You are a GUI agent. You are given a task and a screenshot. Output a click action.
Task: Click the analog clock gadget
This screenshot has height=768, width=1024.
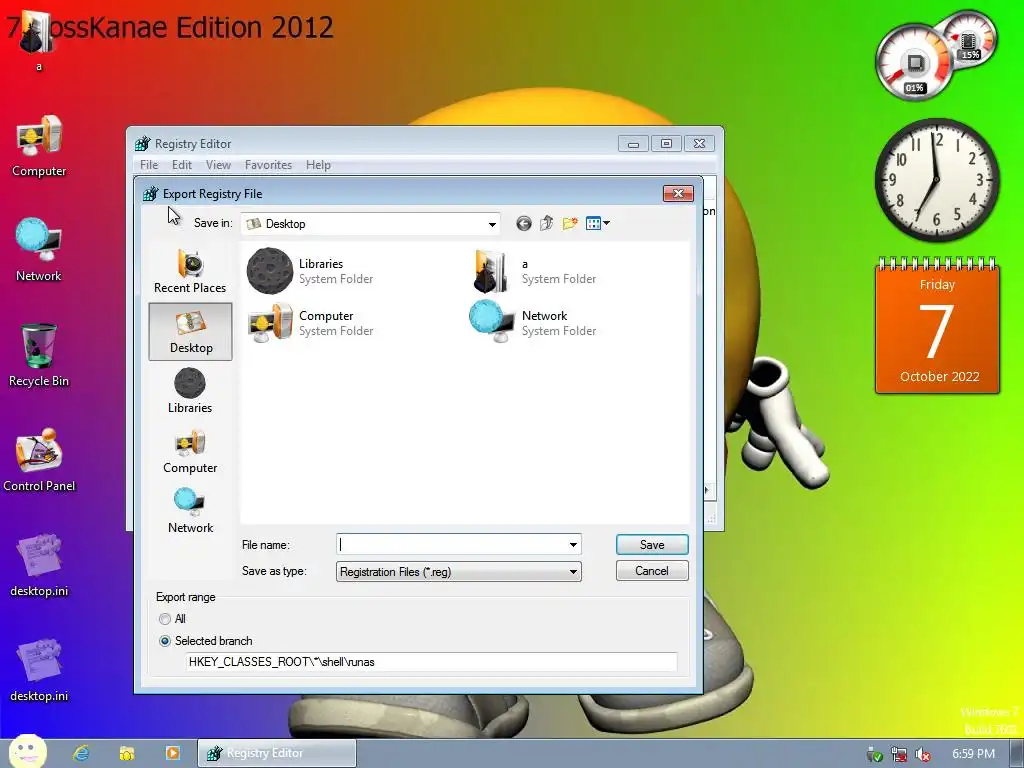[937, 179]
